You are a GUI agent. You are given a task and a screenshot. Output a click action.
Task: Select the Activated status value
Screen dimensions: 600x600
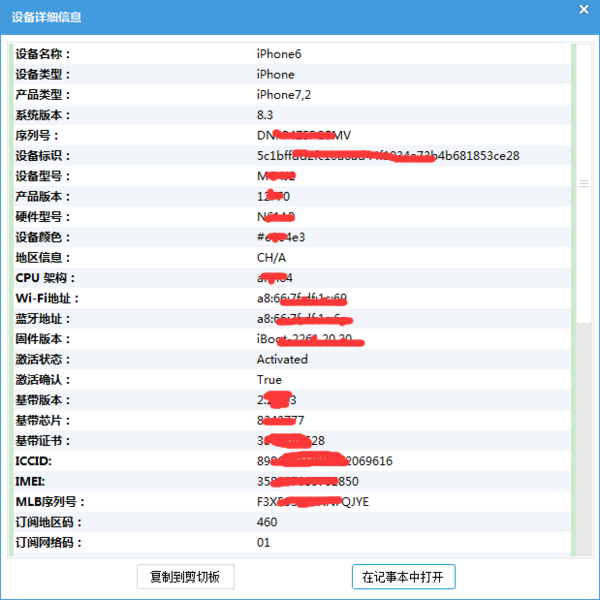tap(282, 359)
